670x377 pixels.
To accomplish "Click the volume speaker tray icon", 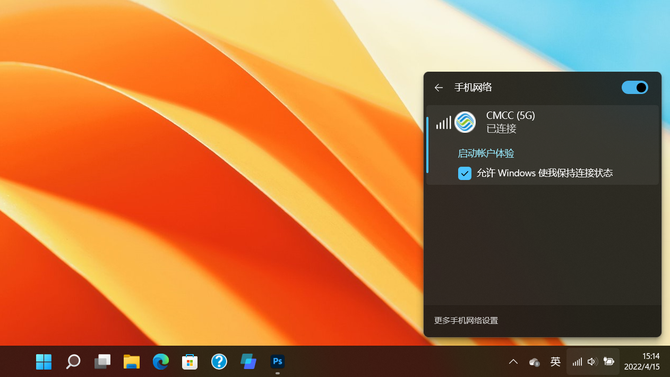I will point(592,362).
